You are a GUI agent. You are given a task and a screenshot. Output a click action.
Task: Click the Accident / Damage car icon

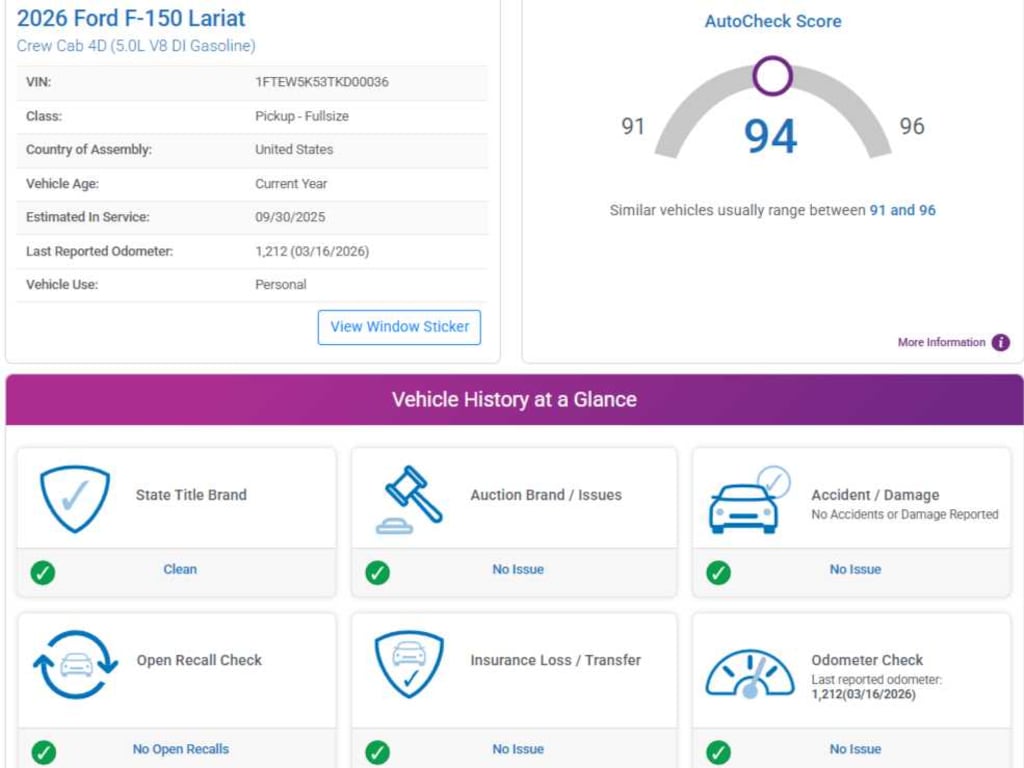(746, 500)
